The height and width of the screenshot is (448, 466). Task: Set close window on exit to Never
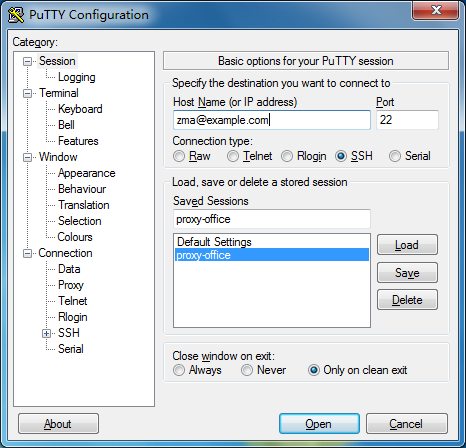(247, 370)
